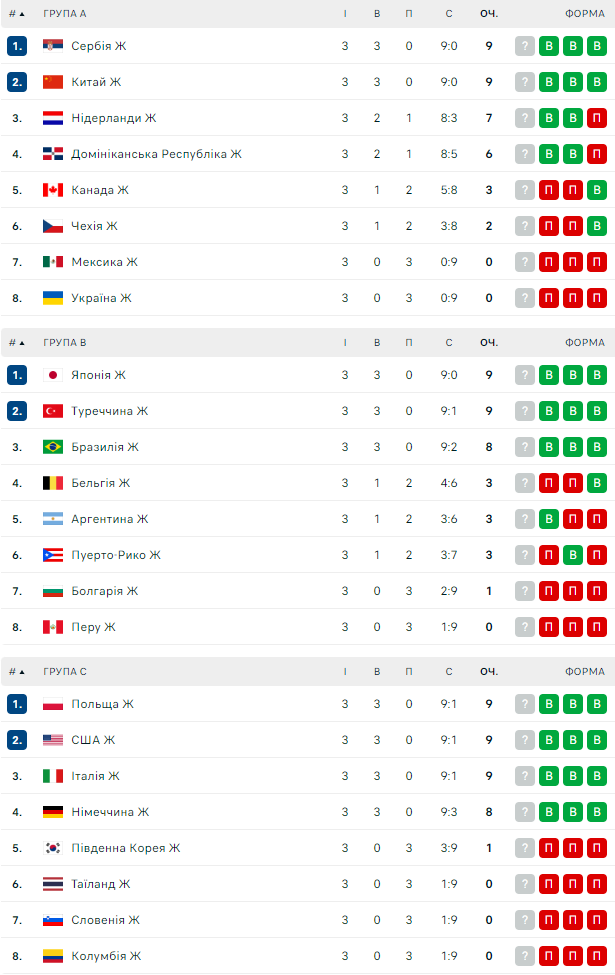Click the Colombia flag icon
Viewport: 615px width, 975px height.
tap(53, 956)
